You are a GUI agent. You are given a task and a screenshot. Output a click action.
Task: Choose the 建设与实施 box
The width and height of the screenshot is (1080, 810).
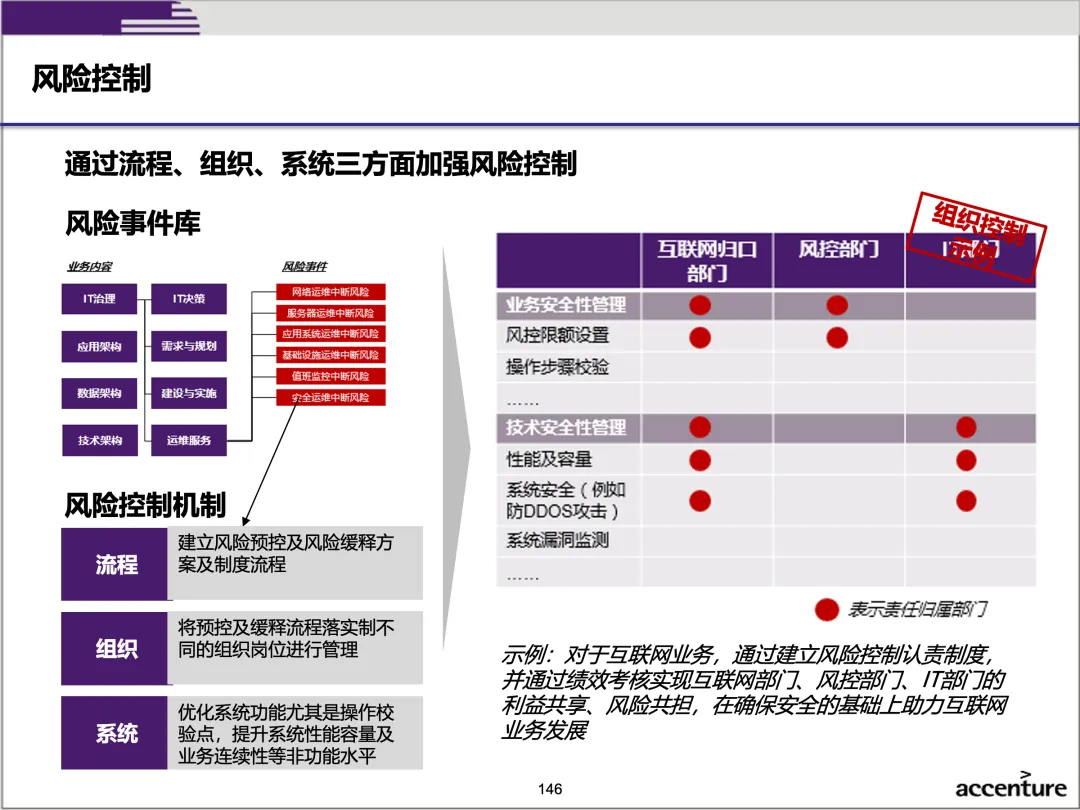tap(189, 393)
